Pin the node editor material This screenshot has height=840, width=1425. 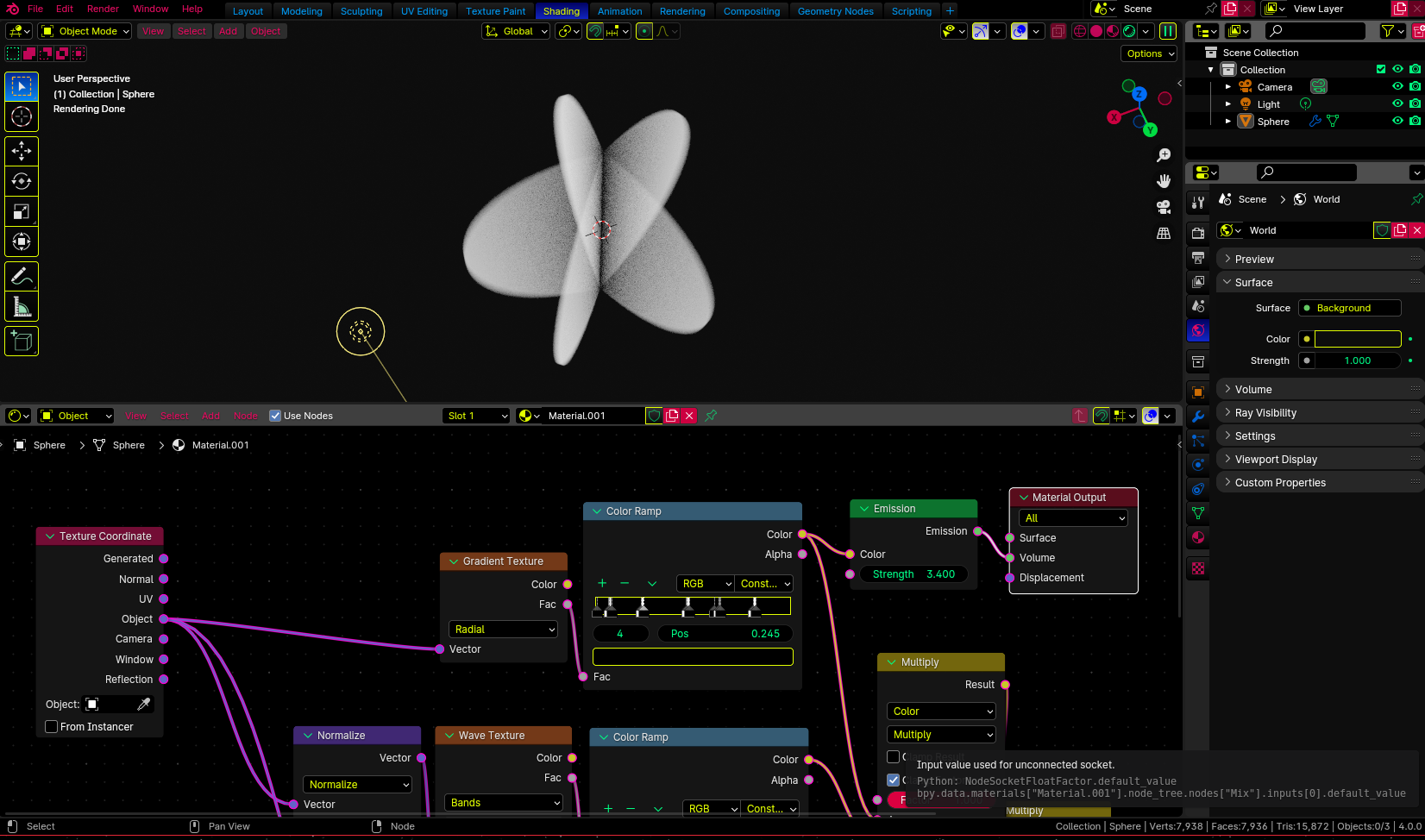tap(711, 416)
